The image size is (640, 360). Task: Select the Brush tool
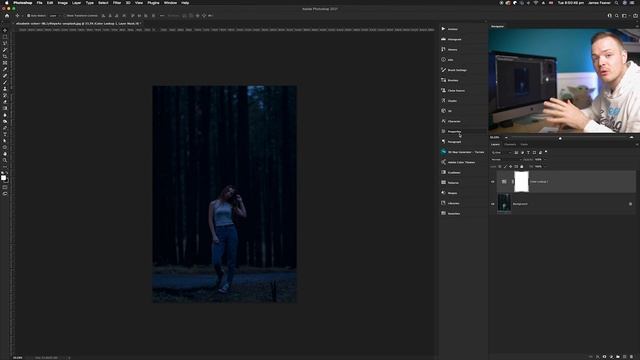[x=5, y=82]
